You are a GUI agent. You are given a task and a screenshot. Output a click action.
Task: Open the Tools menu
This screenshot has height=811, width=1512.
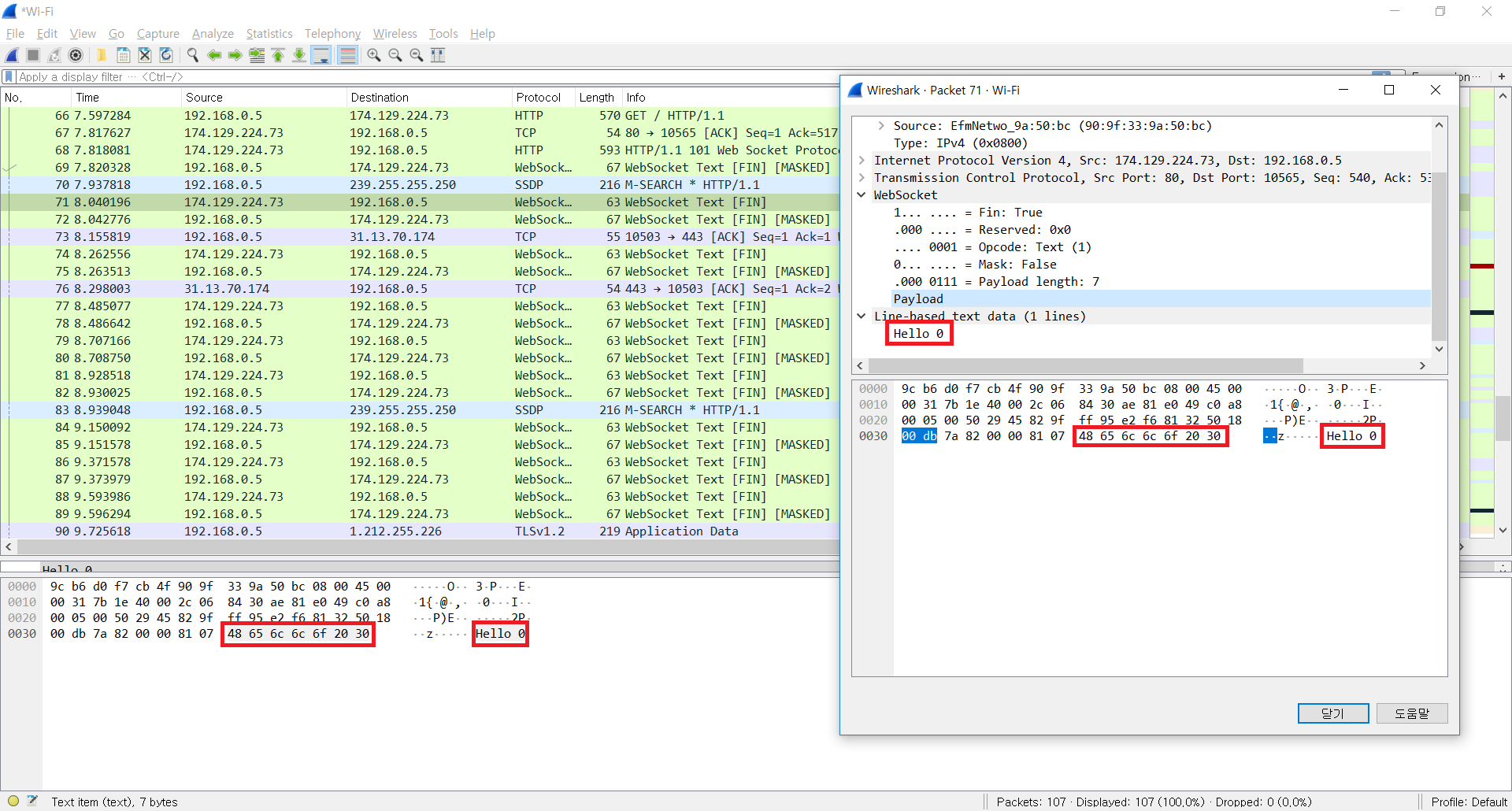[443, 34]
